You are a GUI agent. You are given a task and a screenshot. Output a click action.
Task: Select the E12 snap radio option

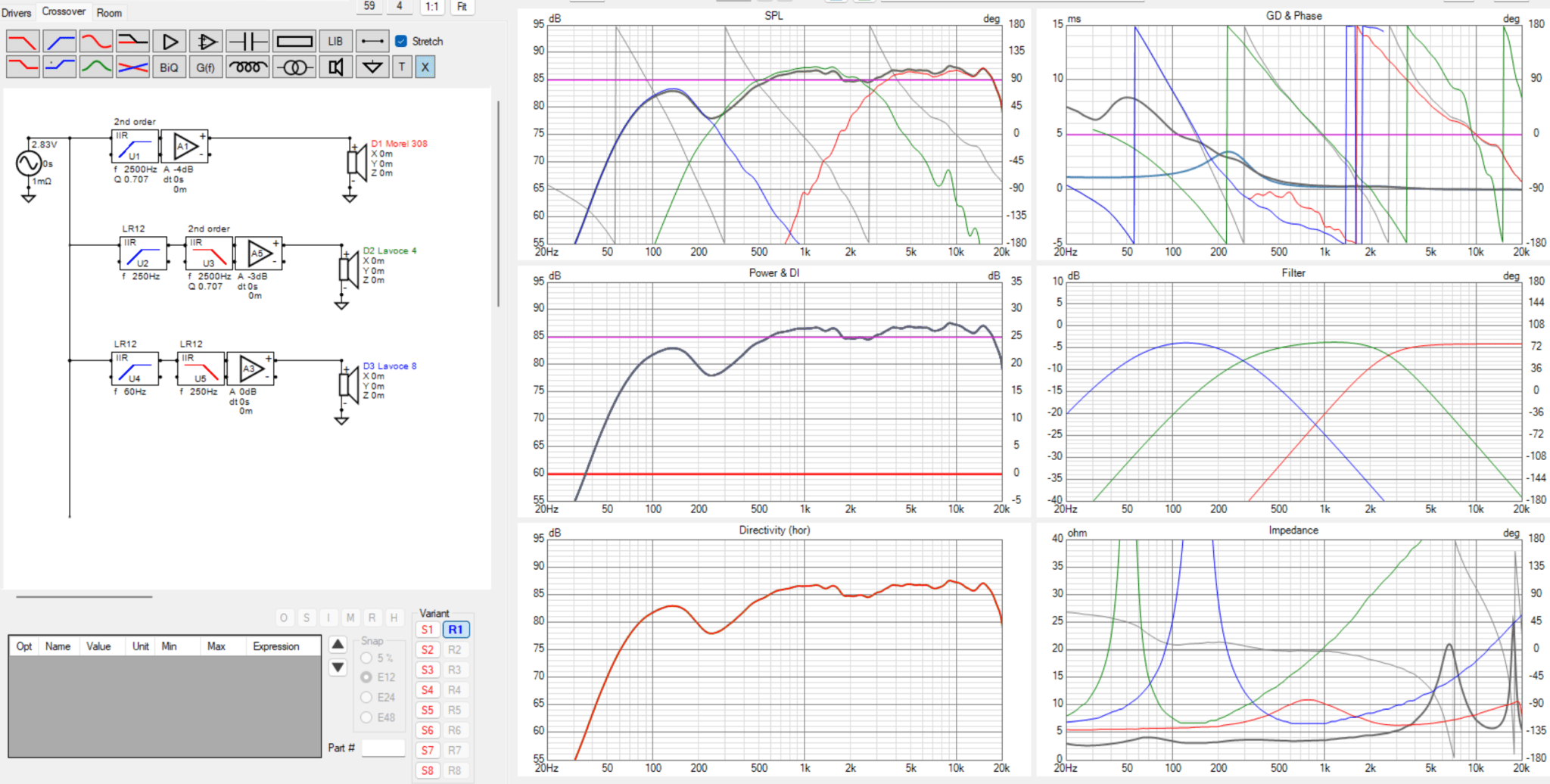pos(366,677)
